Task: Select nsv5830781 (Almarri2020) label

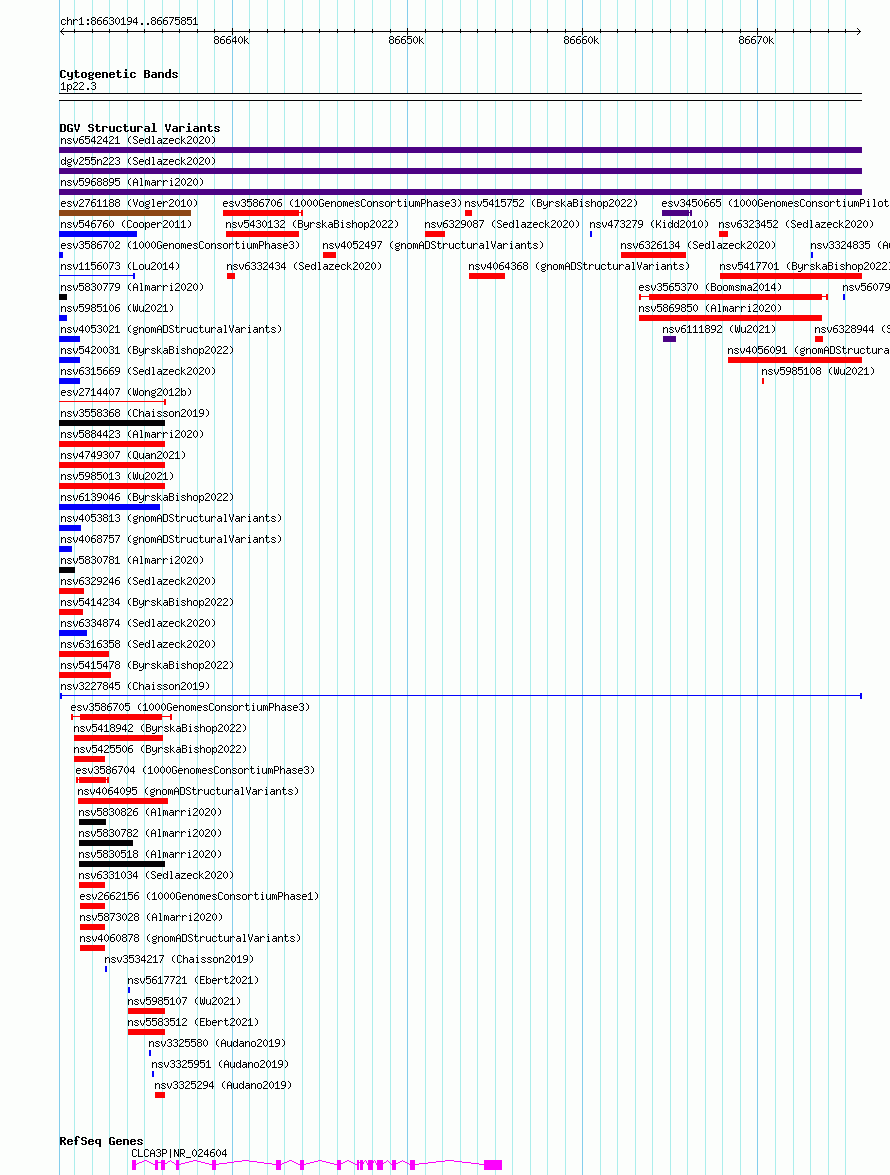Action: click(x=132, y=560)
